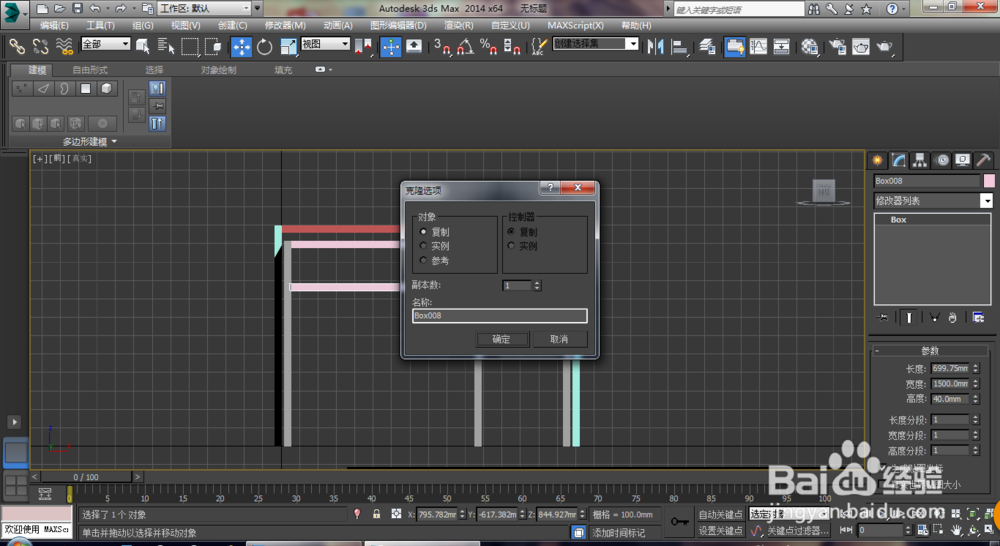Open Rendered Frame Window icon

point(861,47)
